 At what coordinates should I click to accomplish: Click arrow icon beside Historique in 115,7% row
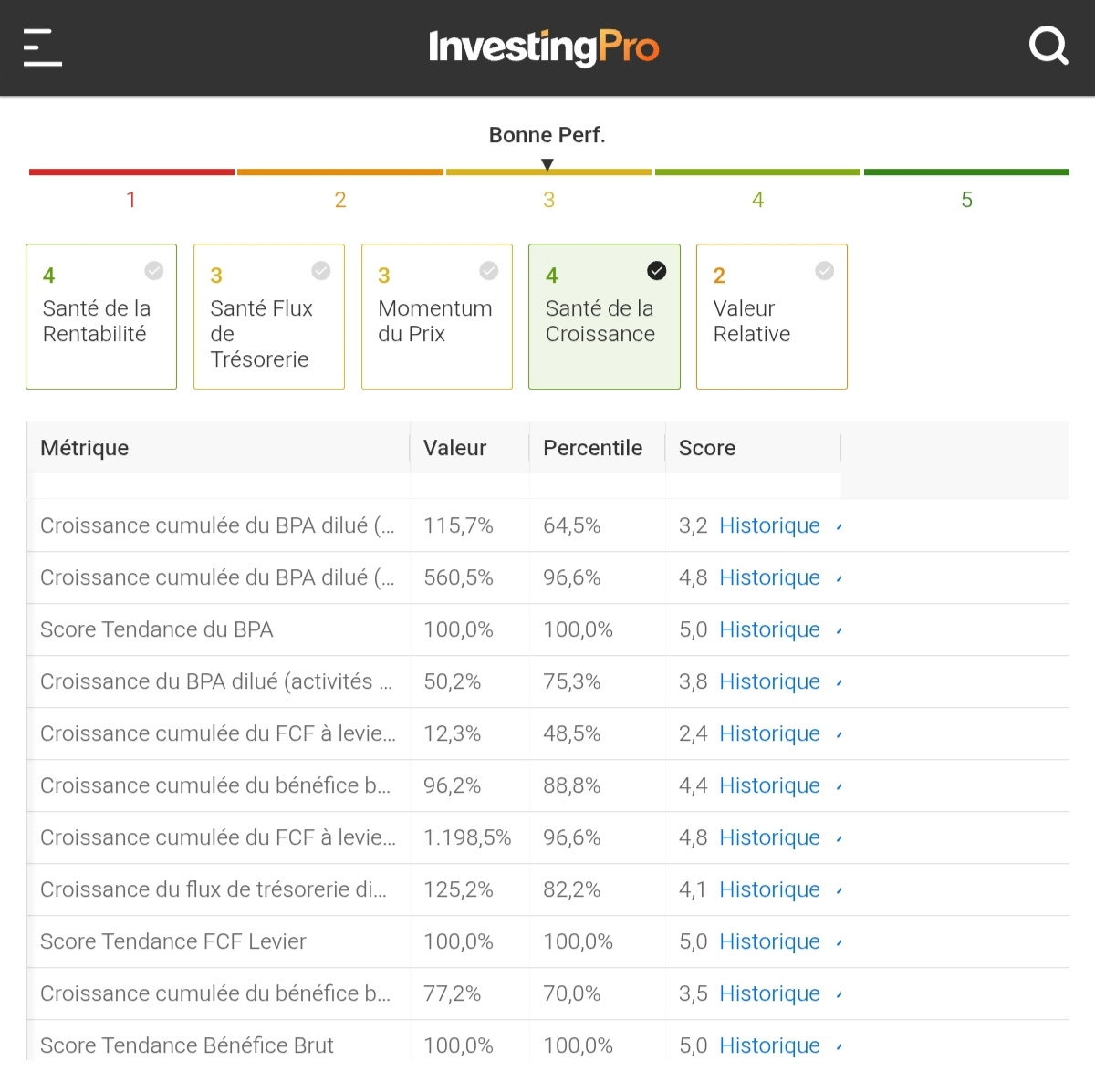click(839, 527)
